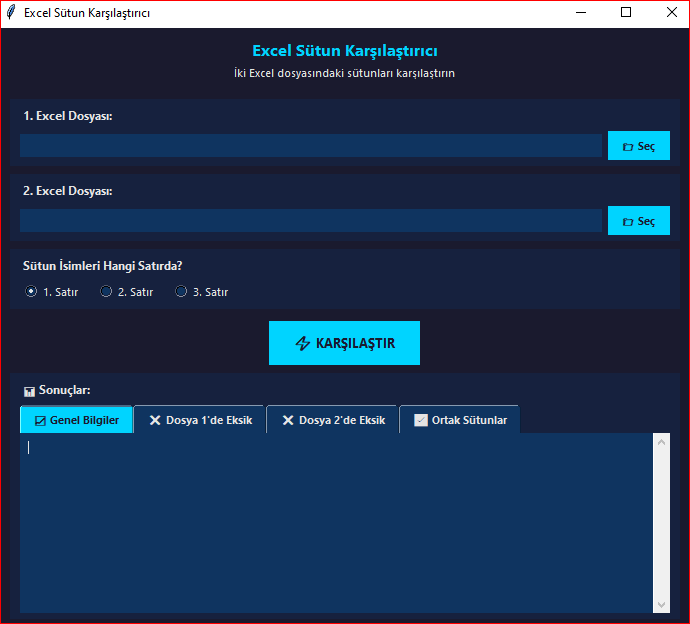Close the Excel Sütun Karşılaştırıcı window
690x624 pixels.
672,12
